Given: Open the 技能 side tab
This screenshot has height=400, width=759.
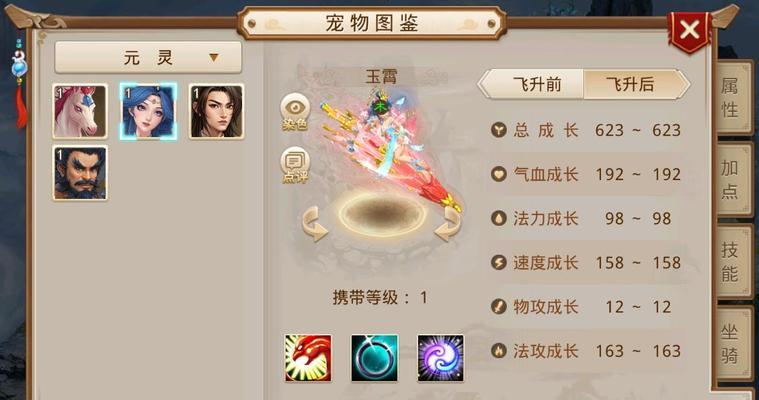Looking at the screenshot, I should pos(731,262).
